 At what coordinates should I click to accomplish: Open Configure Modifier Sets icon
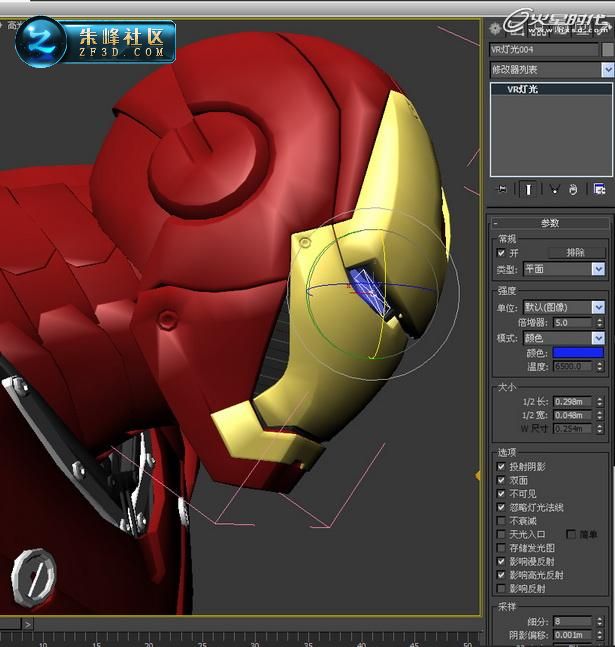click(599, 189)
